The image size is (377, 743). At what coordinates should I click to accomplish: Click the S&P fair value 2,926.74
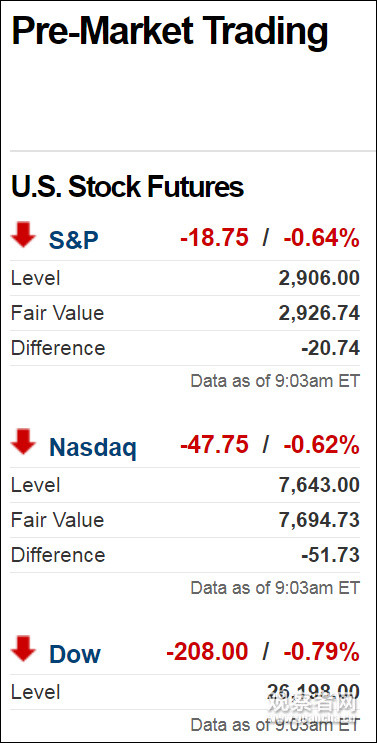[319, 313]
